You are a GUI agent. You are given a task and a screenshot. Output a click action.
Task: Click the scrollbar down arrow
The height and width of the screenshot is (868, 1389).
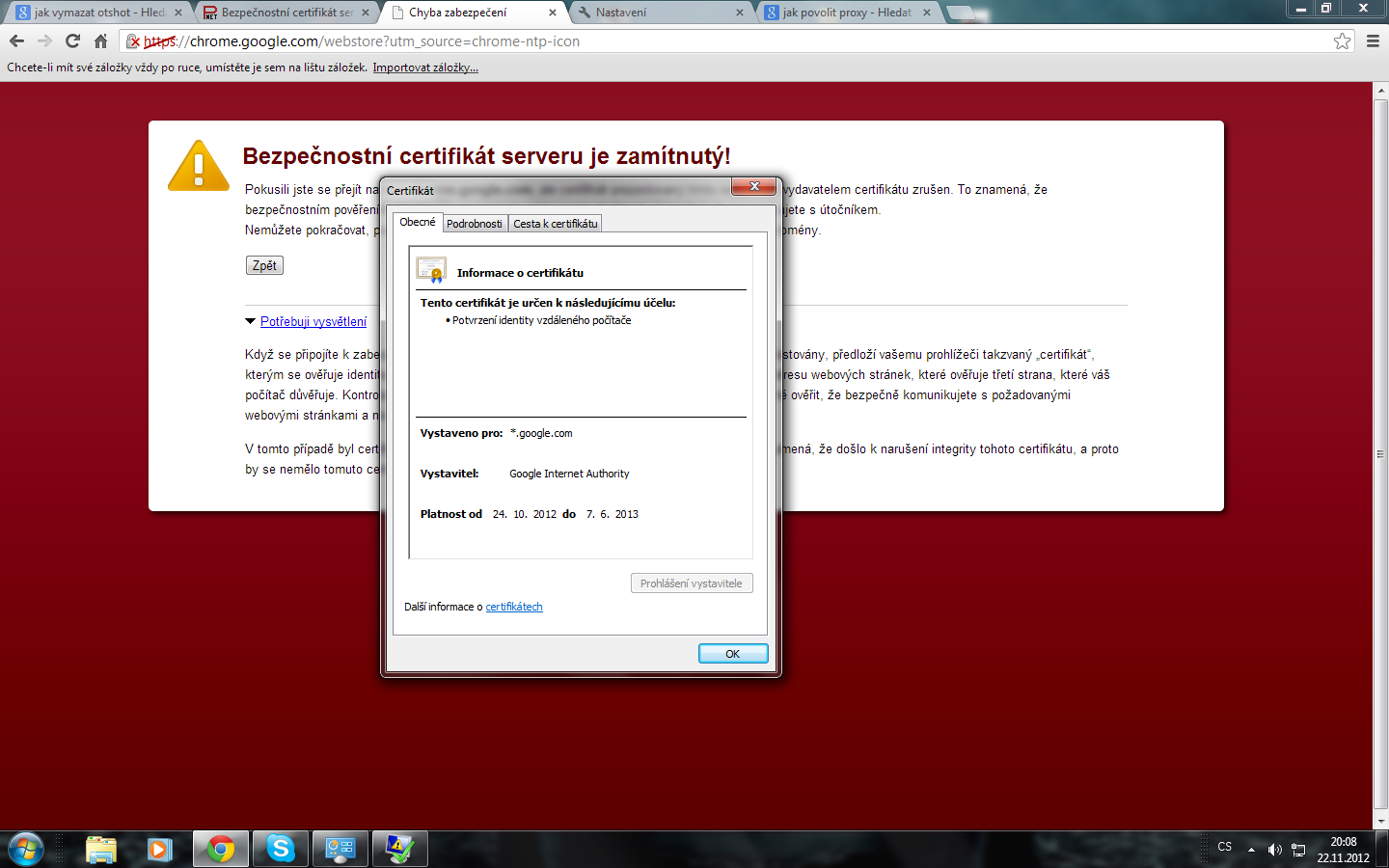point(1380,822)
